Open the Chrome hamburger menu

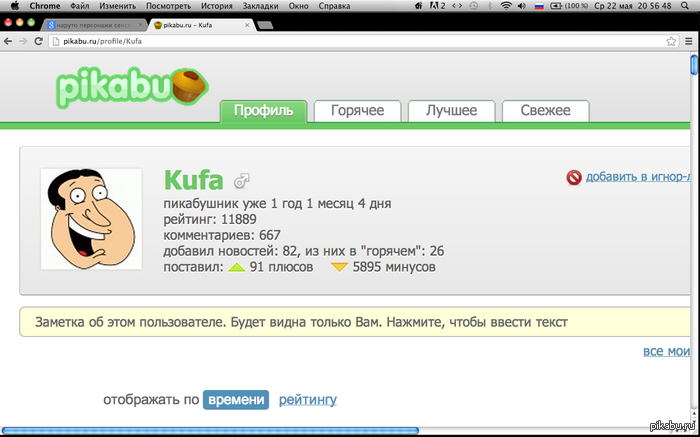[689, 41]
